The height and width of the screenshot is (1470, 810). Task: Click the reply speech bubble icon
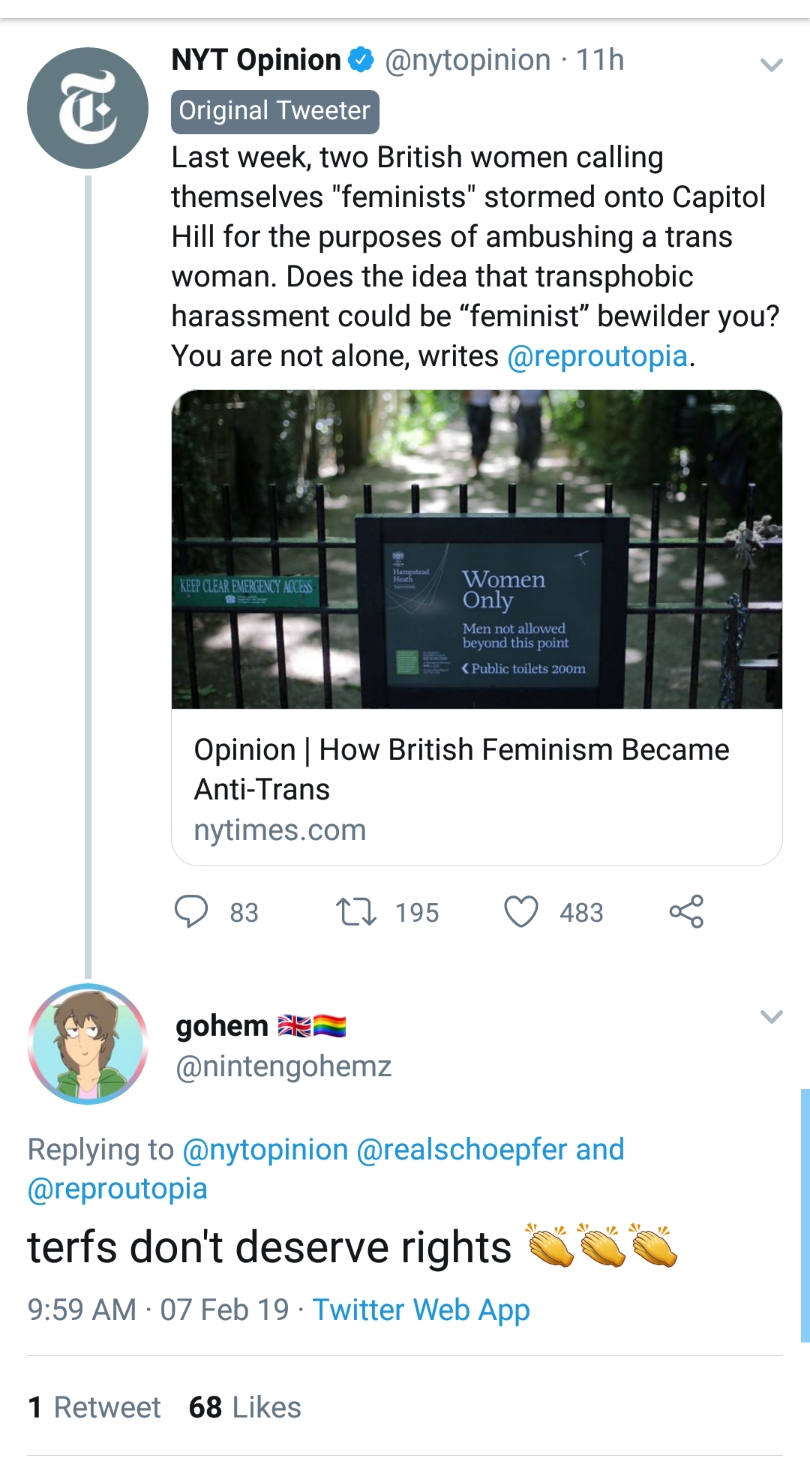191,911
